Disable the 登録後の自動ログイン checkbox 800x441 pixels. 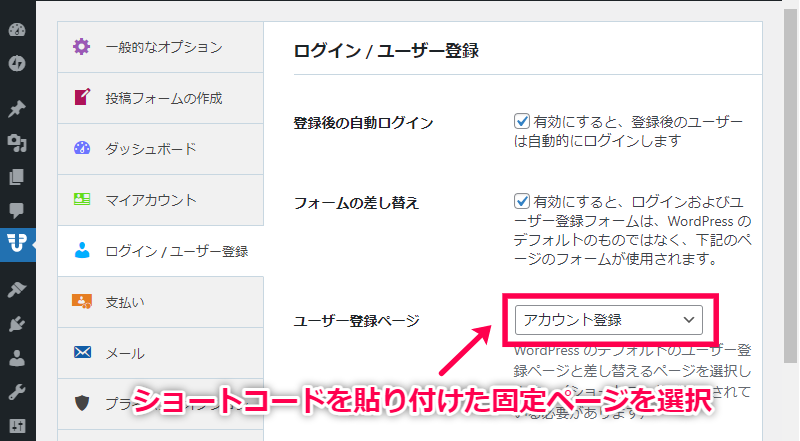pyautogui.click(x=521, y=121)
